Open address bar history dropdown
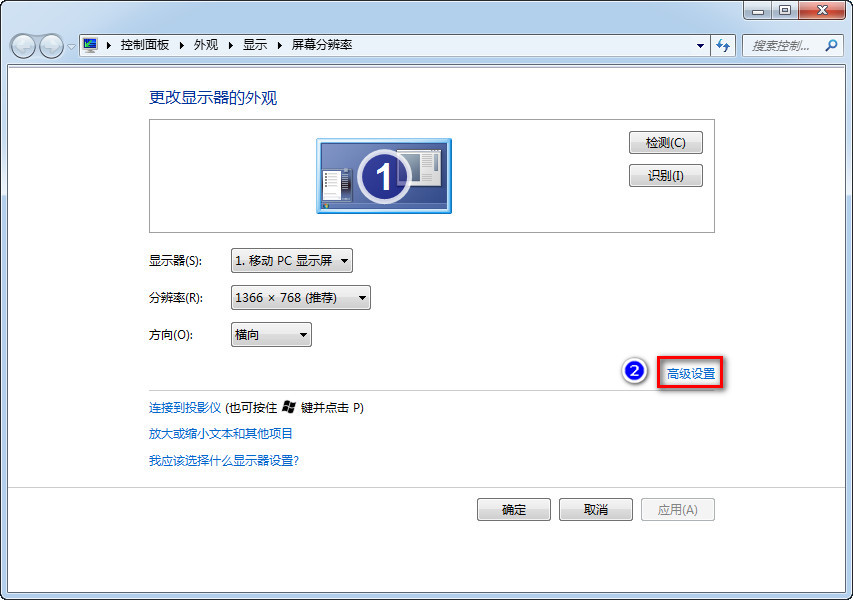Screen dimensions: 853x600 pos(700,46)
